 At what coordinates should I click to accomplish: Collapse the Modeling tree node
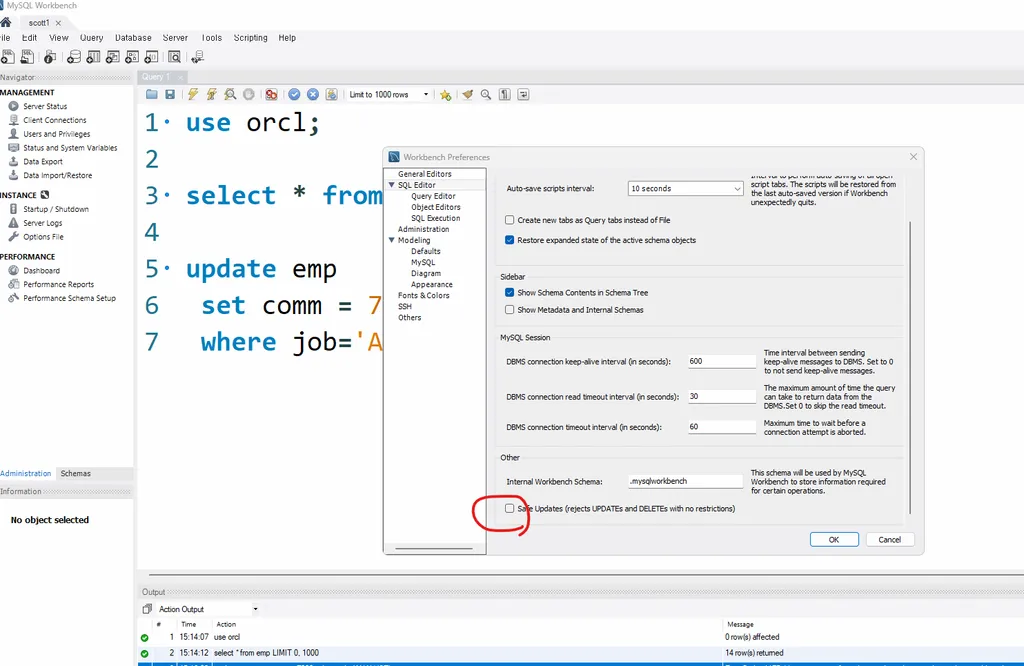[392, 240]
